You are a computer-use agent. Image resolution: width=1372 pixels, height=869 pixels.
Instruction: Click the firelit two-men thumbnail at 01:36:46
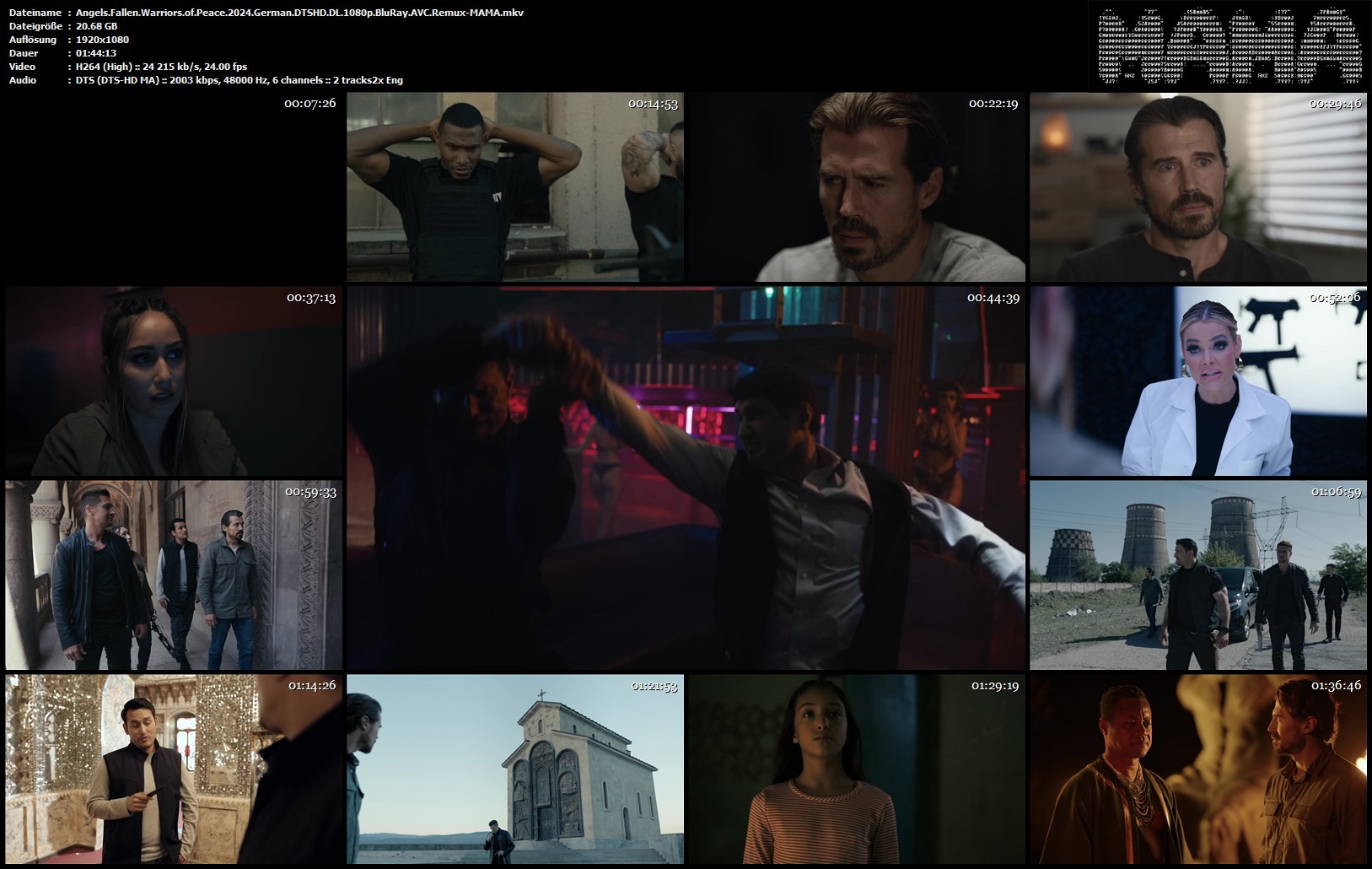point(1197,769)
